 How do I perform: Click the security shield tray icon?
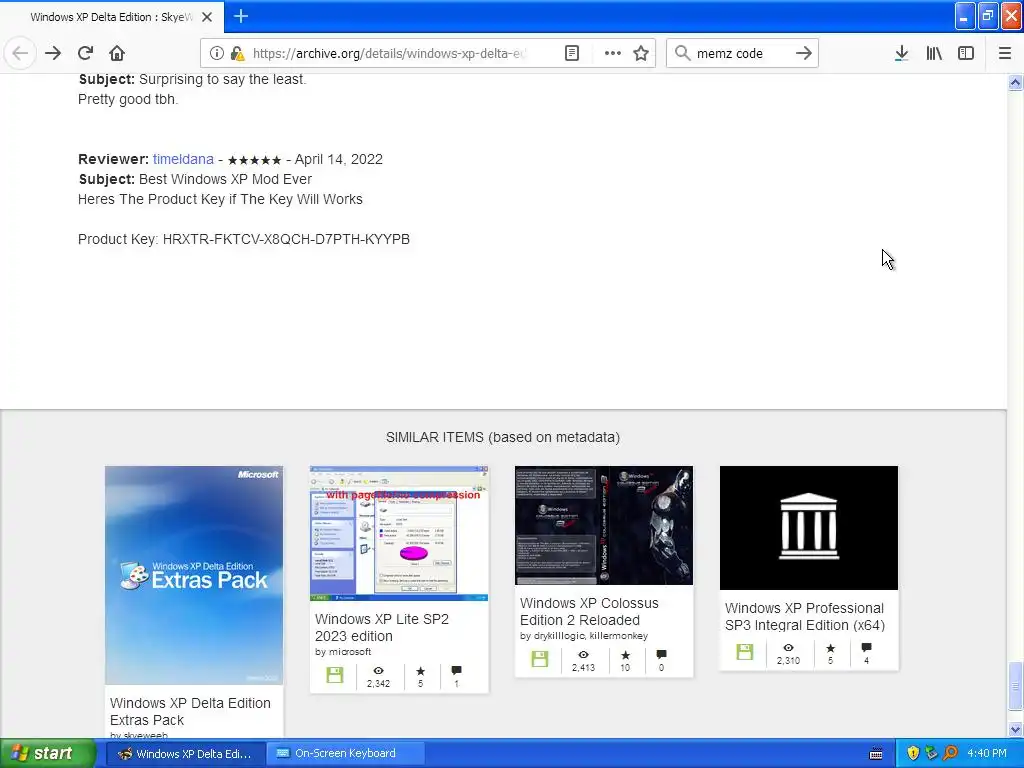[913, 754]
